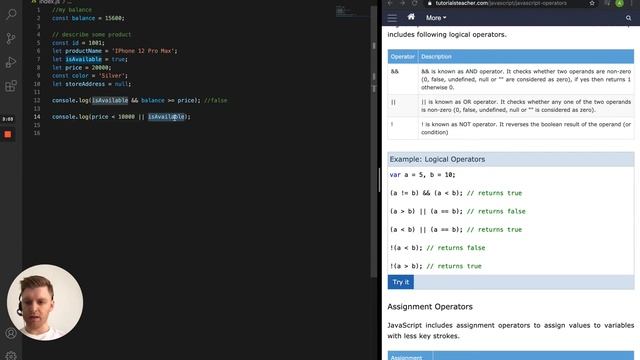Click code line "const color = 'Silver';"
640x360 pixels.
tap(90, 76)
